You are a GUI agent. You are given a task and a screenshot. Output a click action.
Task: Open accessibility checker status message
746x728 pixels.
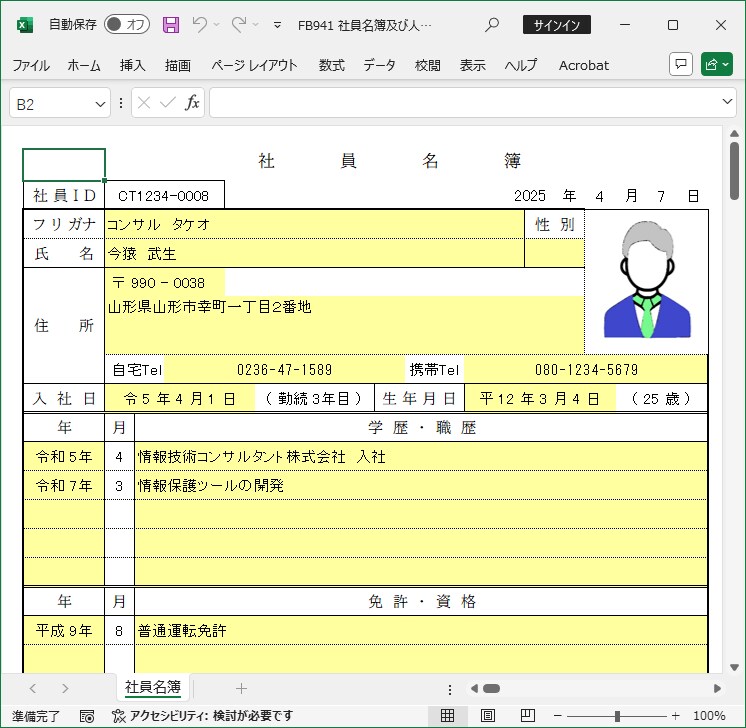coord(203,716)
